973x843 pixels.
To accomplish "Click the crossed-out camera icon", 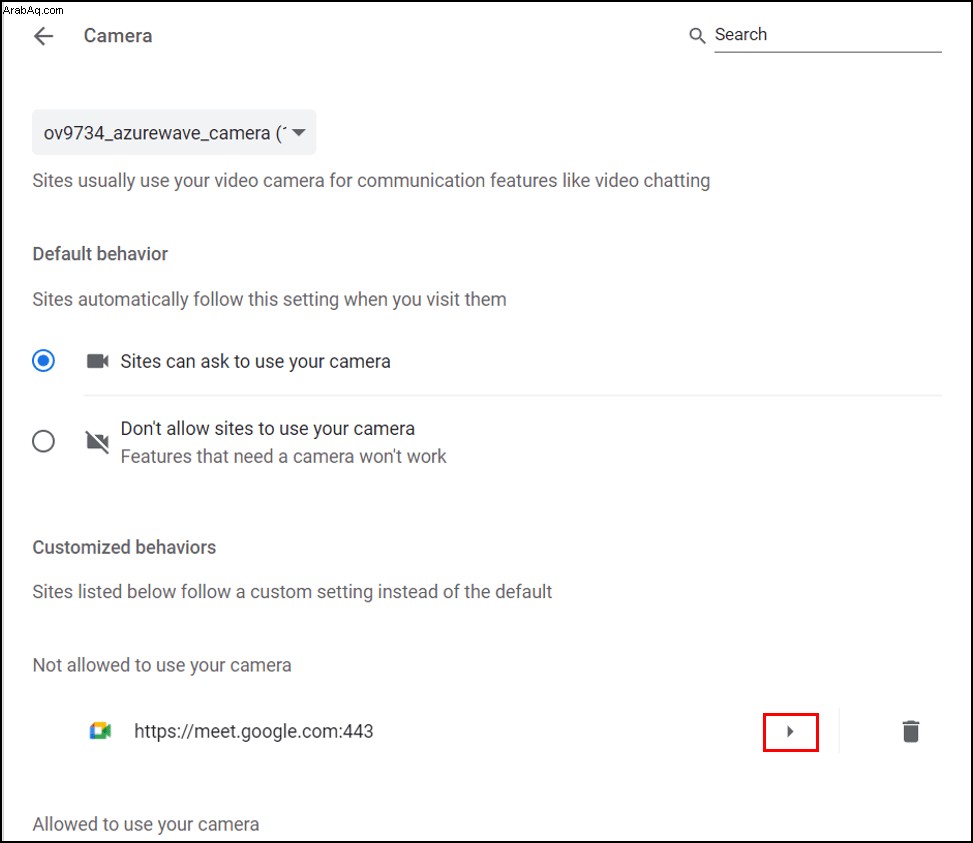I will [97, 442].
